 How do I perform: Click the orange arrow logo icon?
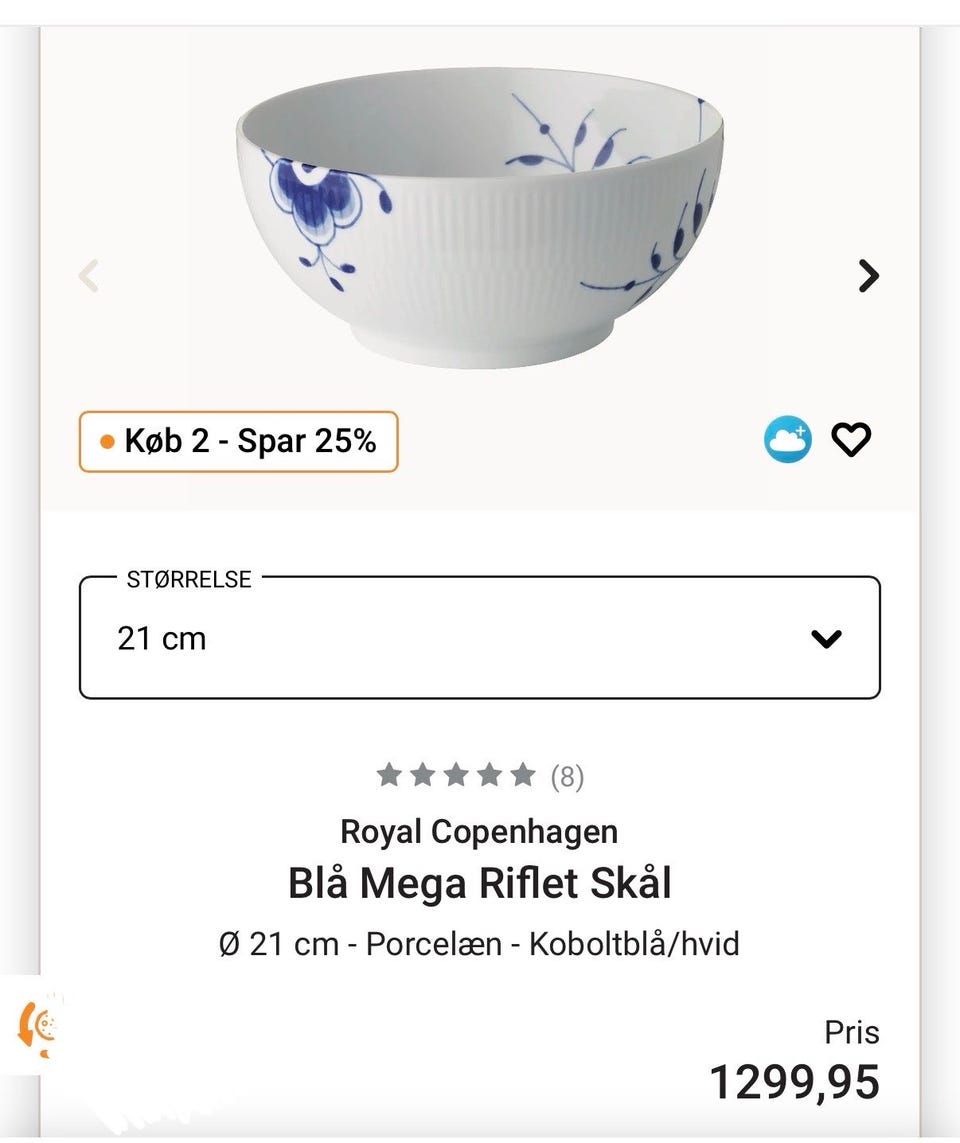[35, 1025]
